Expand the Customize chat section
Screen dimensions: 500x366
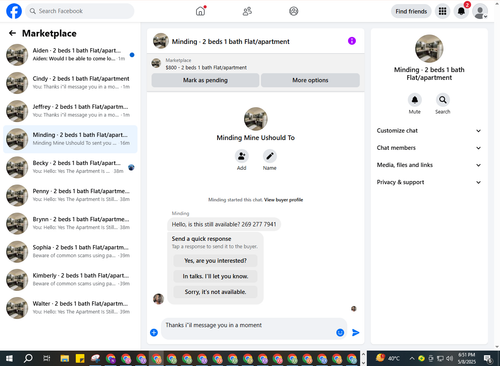(x=429, y=131)
